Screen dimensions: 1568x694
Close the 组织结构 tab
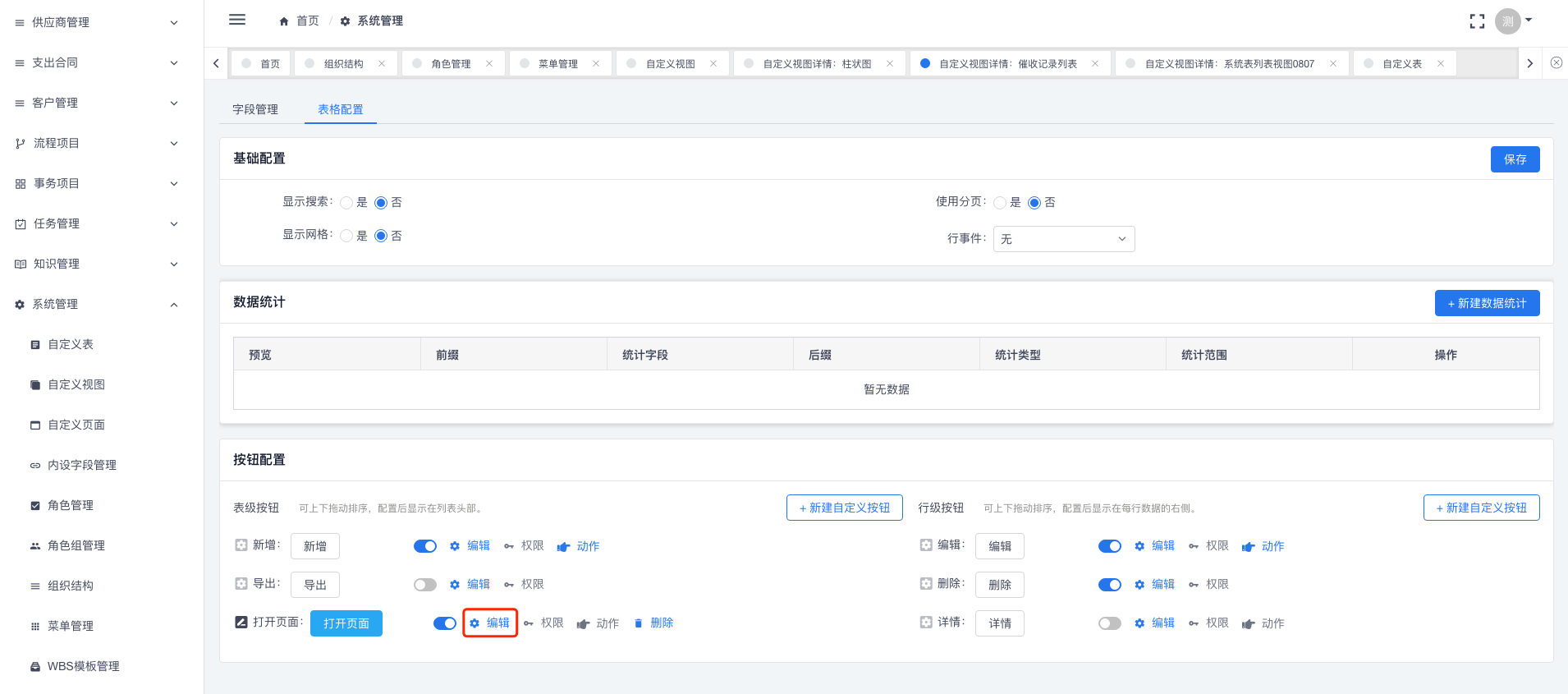[382, 63]
